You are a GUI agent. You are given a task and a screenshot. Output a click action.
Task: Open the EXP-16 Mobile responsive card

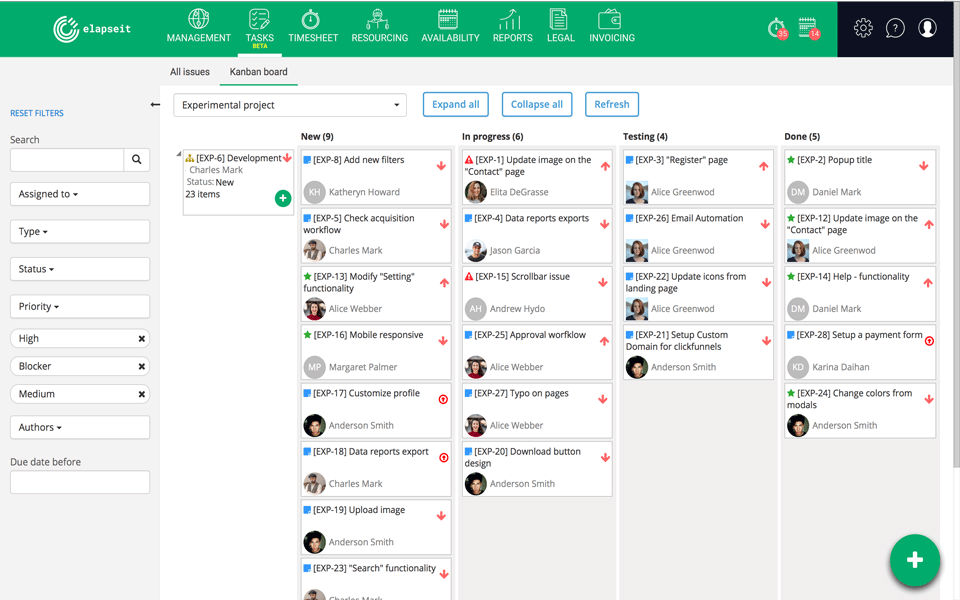point(376,352)
